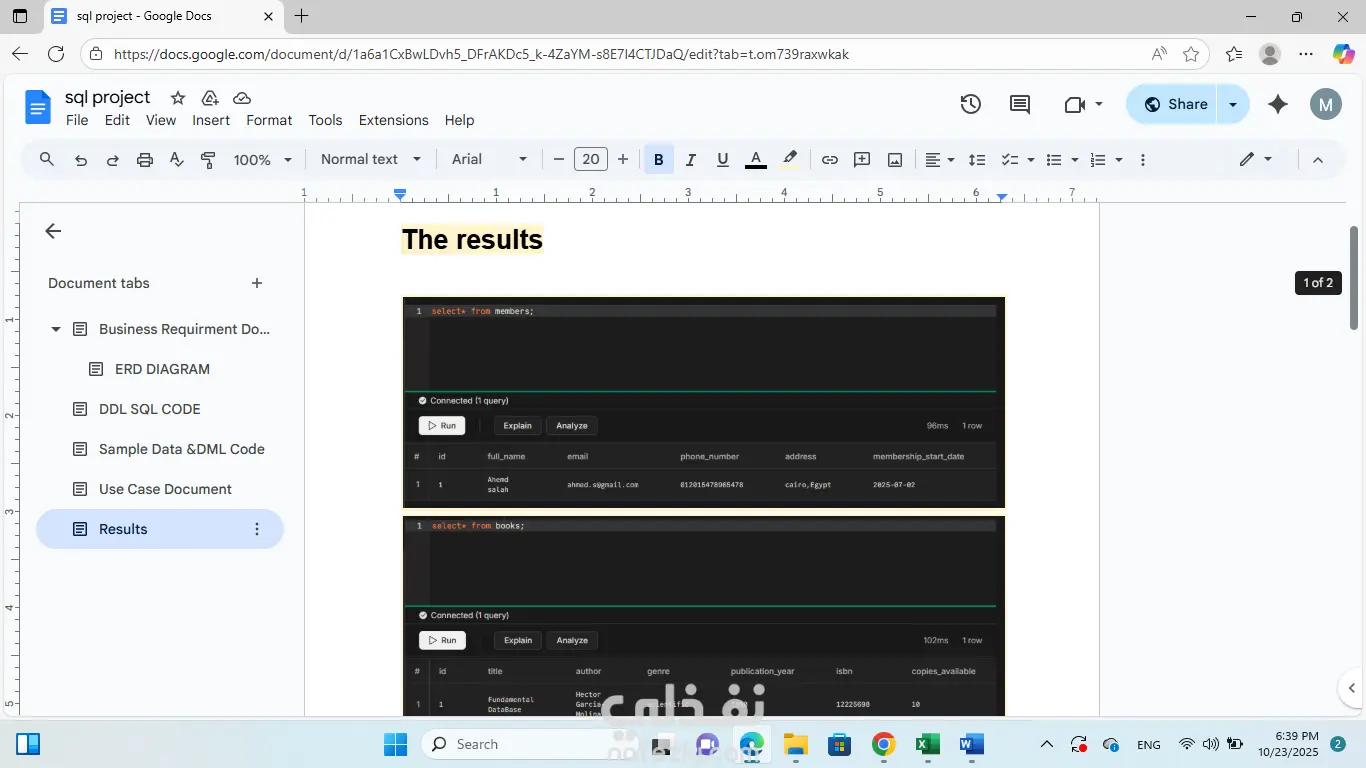Screen dimensions: 1366x768
Task: Open bulleted list dropdown
Action: [1062, 160]
